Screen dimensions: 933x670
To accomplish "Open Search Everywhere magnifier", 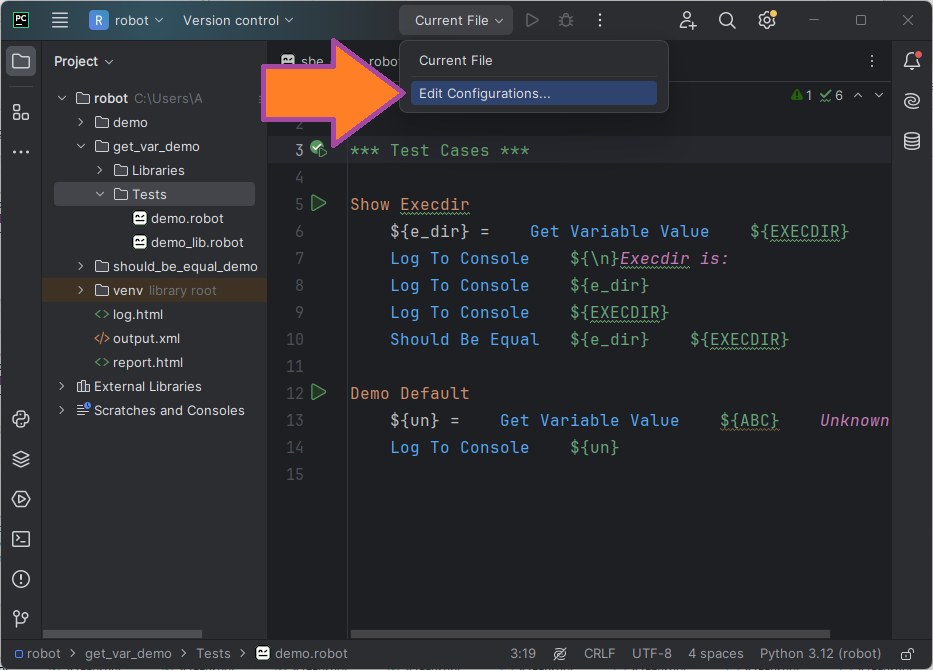I will pos(727,20).
